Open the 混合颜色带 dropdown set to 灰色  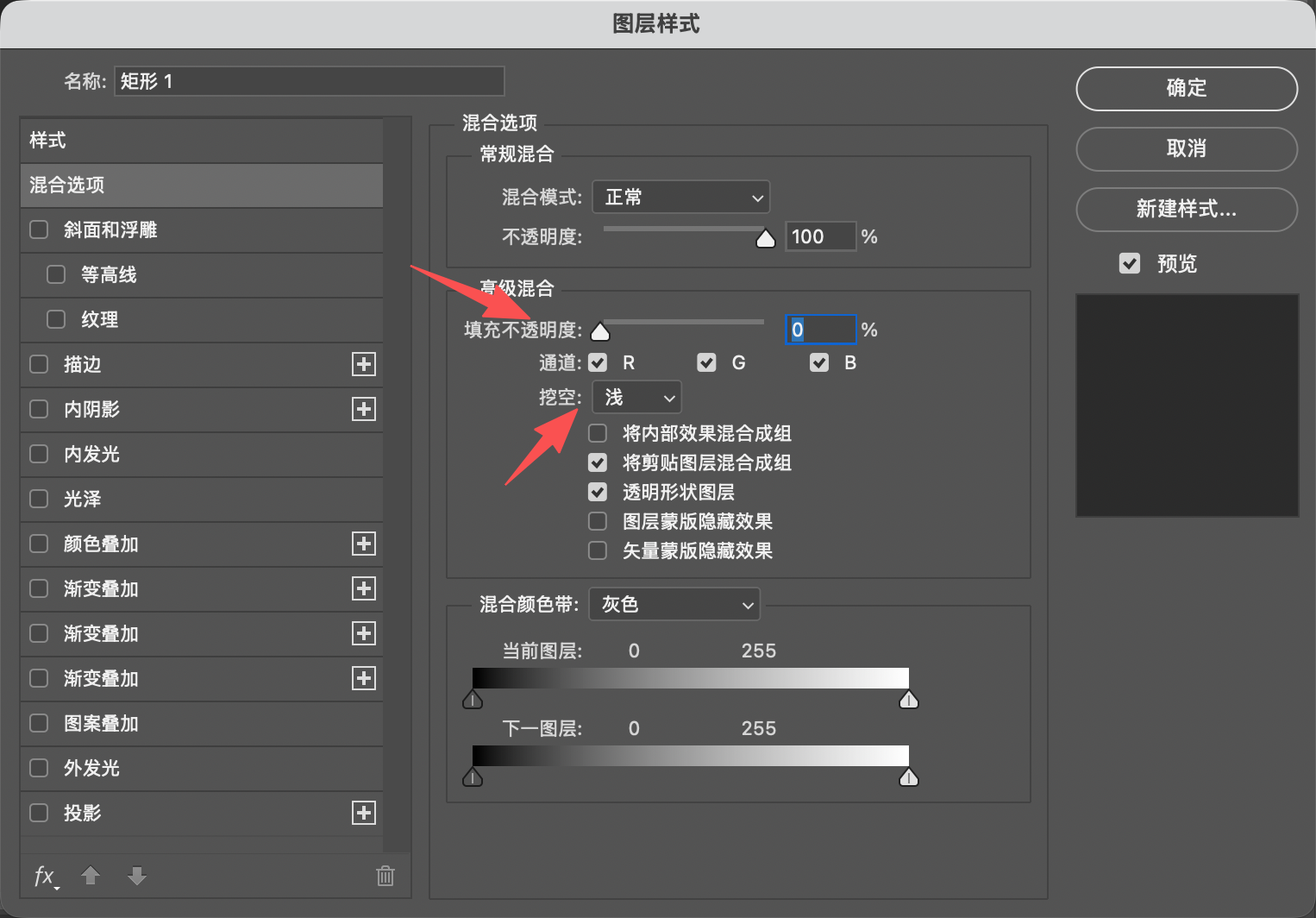click(x=674, y=604)
